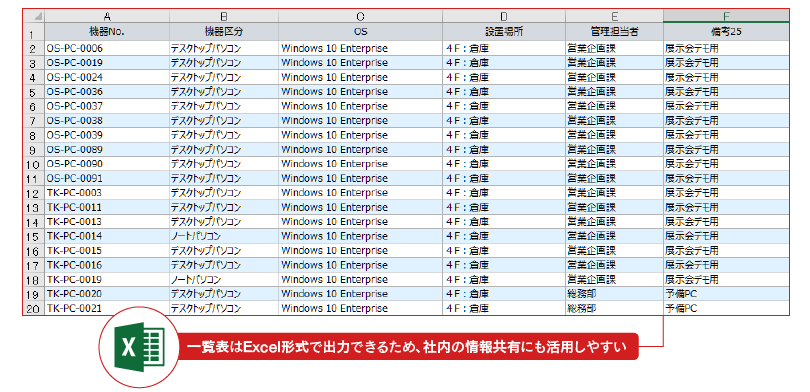Click the 管理担当者 header cell
Image resolution: width=810 pixels, height=392 pixels.
(x=615, y=32)
